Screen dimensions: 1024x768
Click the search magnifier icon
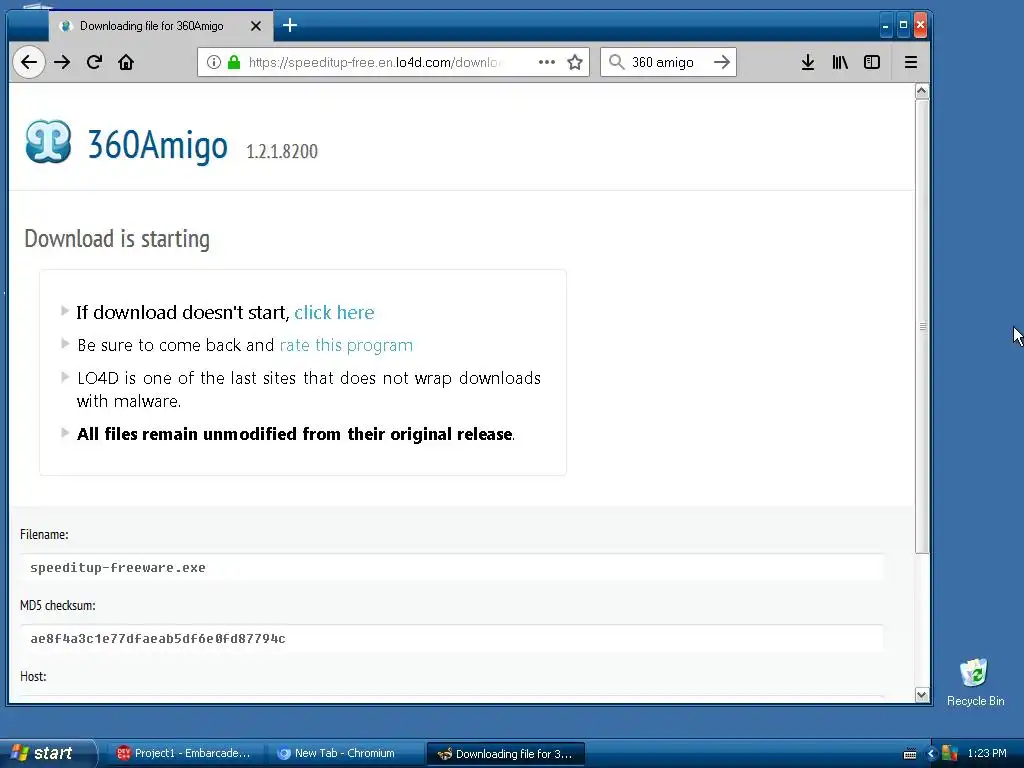pos(616,62)
